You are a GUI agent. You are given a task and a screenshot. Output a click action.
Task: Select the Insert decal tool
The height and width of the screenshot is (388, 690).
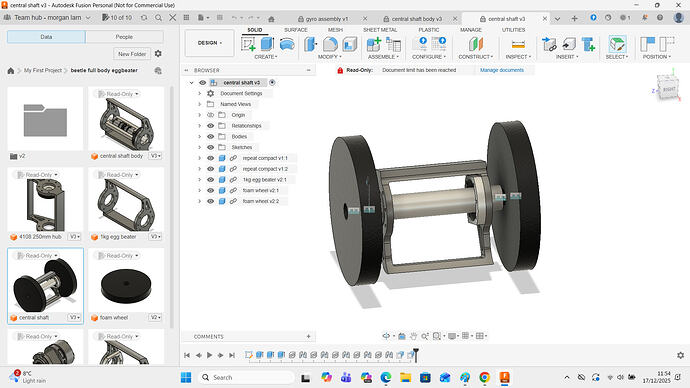[x=569, y=44]
